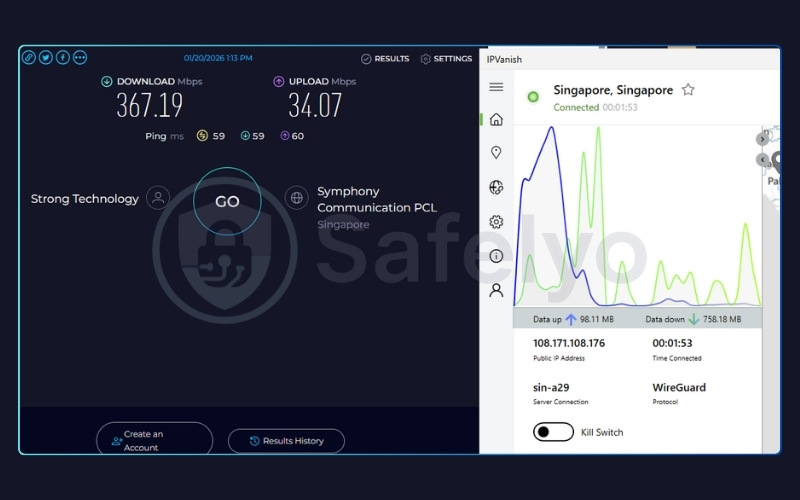Click public IP address 108.171.108.176
800x500 pixels.
569,343
